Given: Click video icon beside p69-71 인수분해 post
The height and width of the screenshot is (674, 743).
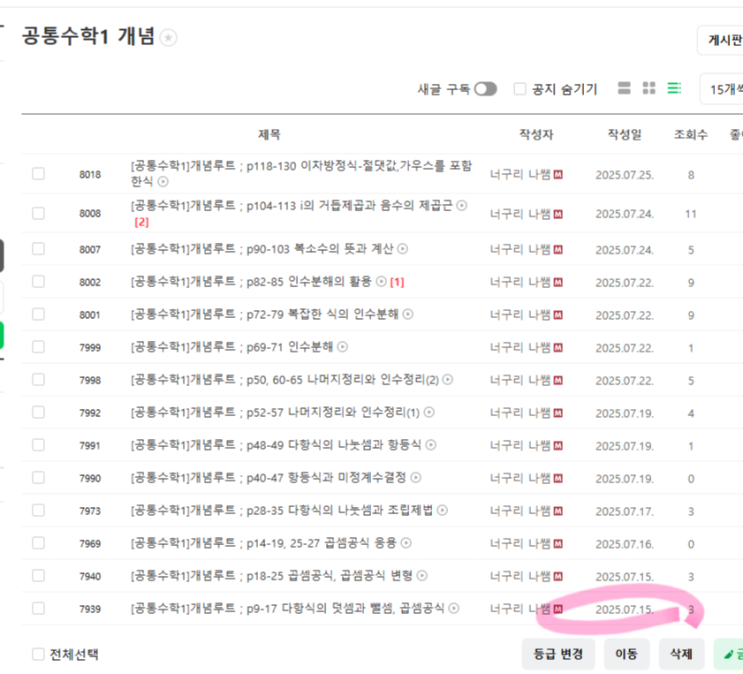Looking at the screenshot, I should click(343, 347).
